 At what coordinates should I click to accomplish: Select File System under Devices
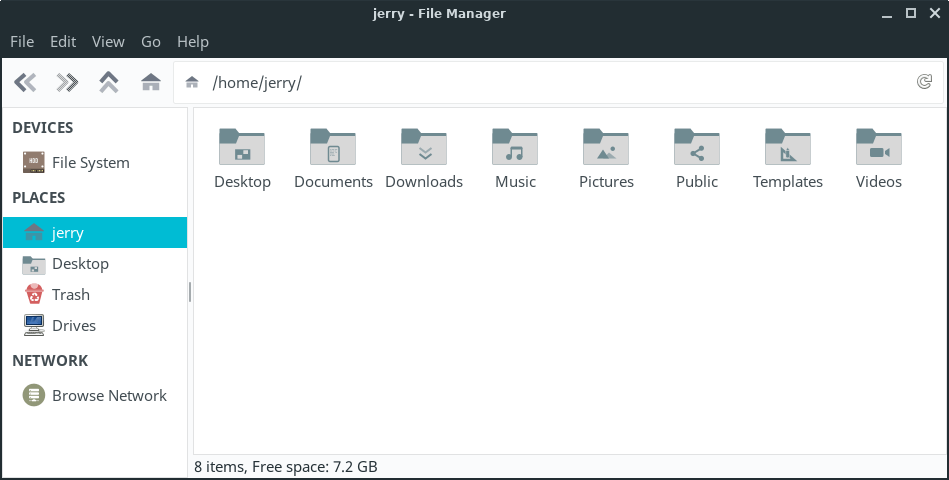click(90, 163)
